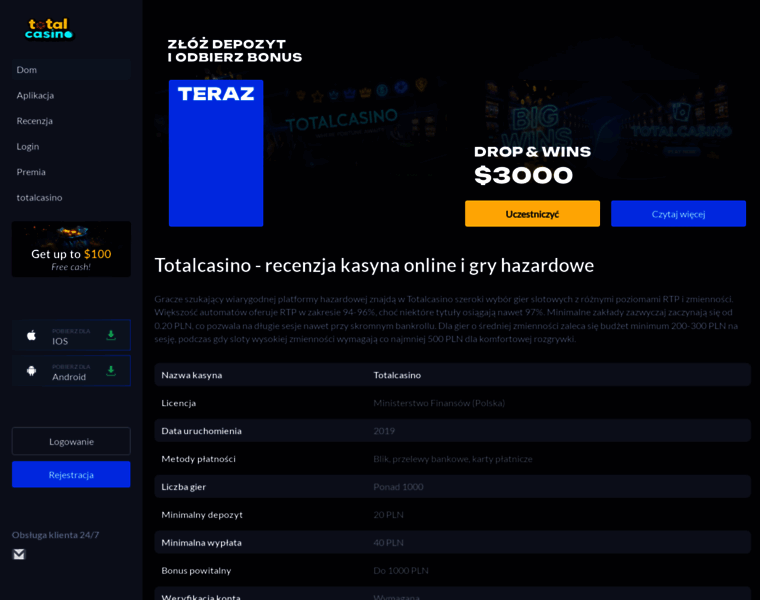760x600 pixels.
Task: Click the Ponad 1000 value
Action: click(x=398, y=487)
